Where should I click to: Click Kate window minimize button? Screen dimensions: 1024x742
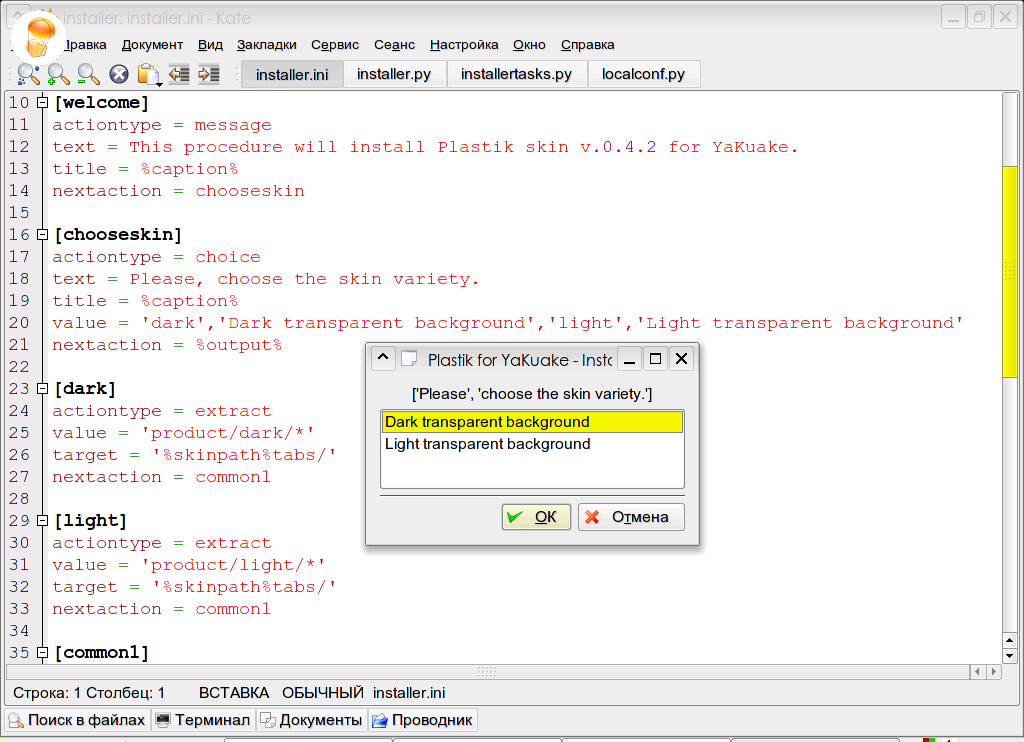coord(953,17)
